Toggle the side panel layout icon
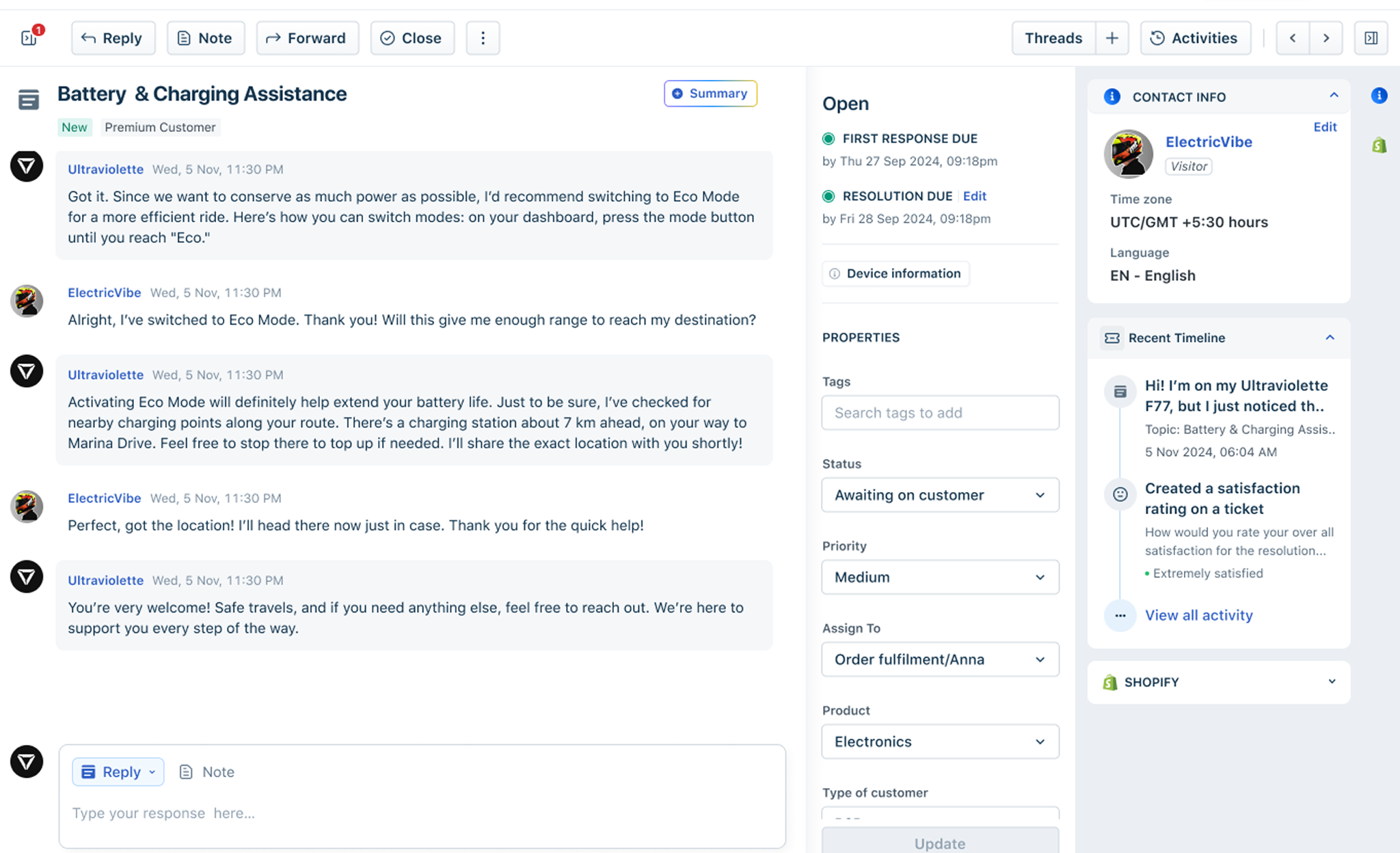 coord(1371,38)
